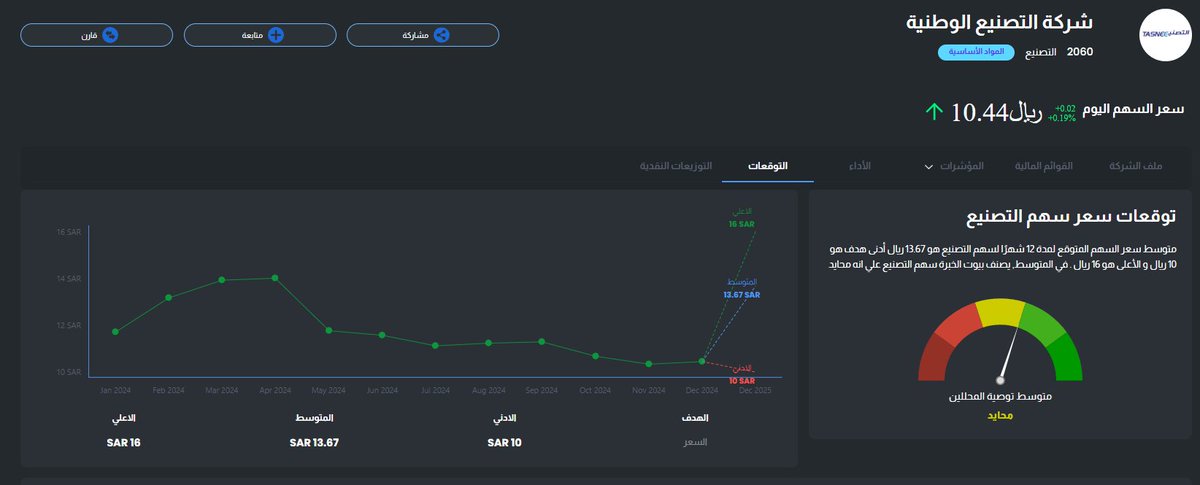Click the compare icon in the قارن button
The width and height of the screenshot is (1200, 485).
(x=111, y=35)
